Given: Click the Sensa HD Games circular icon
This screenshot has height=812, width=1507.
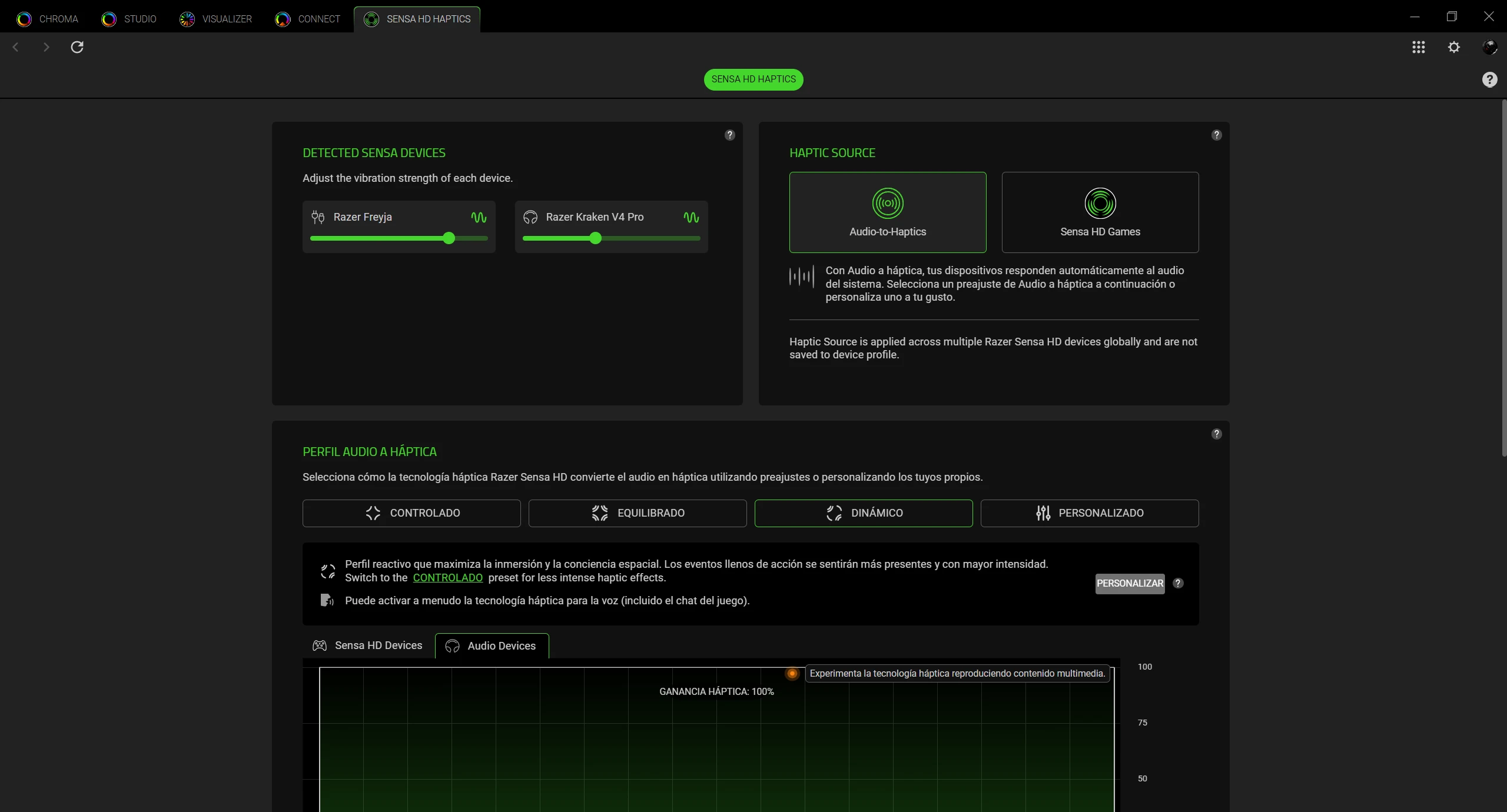Looking at the screenshot, I should click(x=1100, y=203).
